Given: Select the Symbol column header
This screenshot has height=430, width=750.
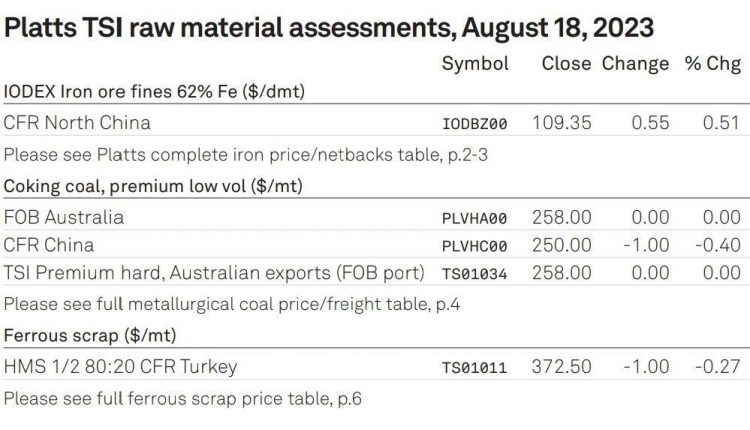Looking at the screenshot, I should coord(475,64).
